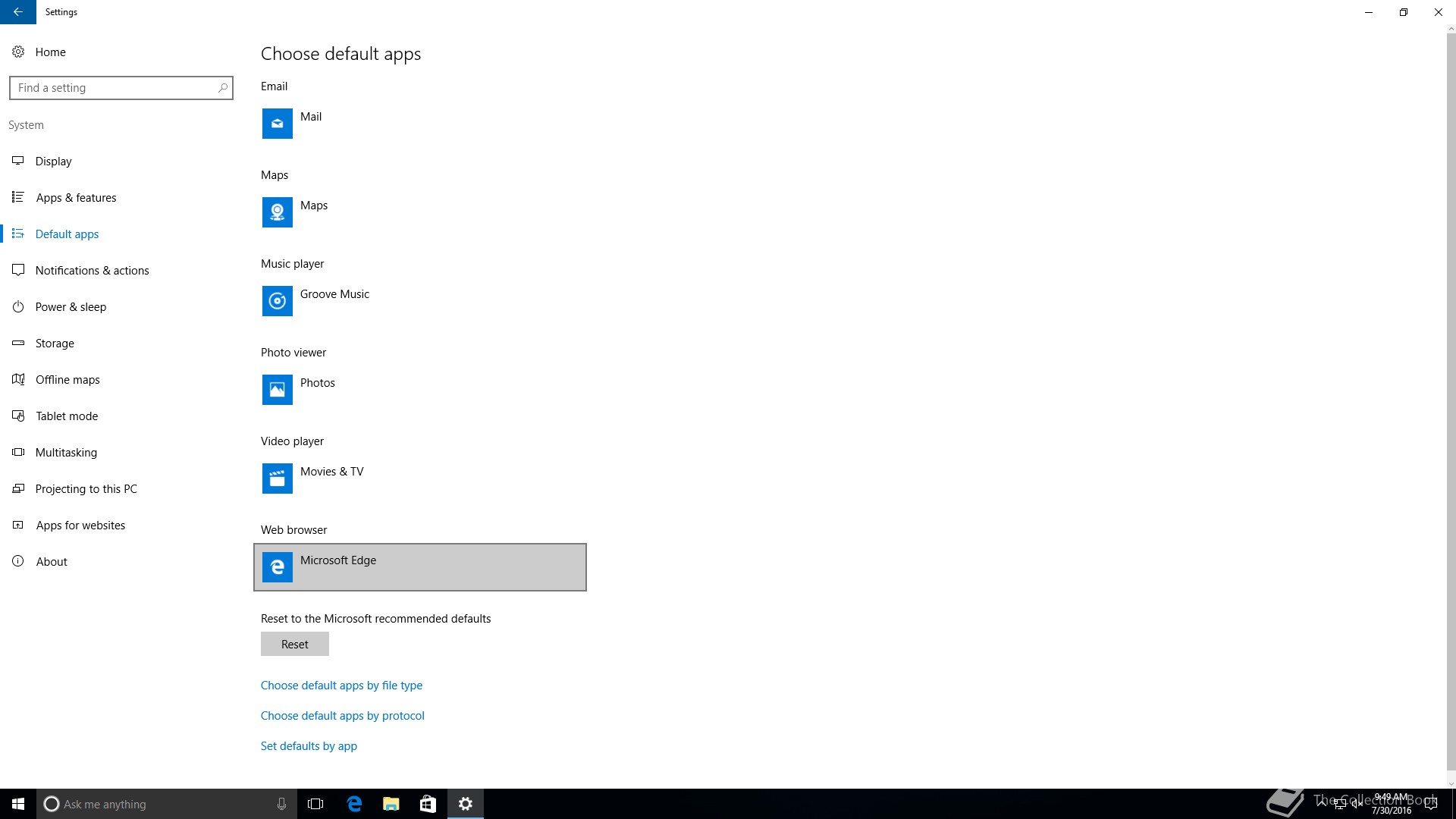This screenshot has width=1456, height=819.
Task: Click the Power & sleep icon
Action: click(x=18, y=306)
